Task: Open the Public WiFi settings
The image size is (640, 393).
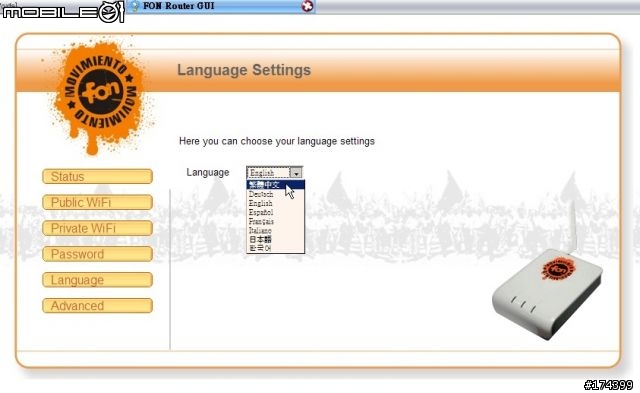Action: tap(97, 202)
